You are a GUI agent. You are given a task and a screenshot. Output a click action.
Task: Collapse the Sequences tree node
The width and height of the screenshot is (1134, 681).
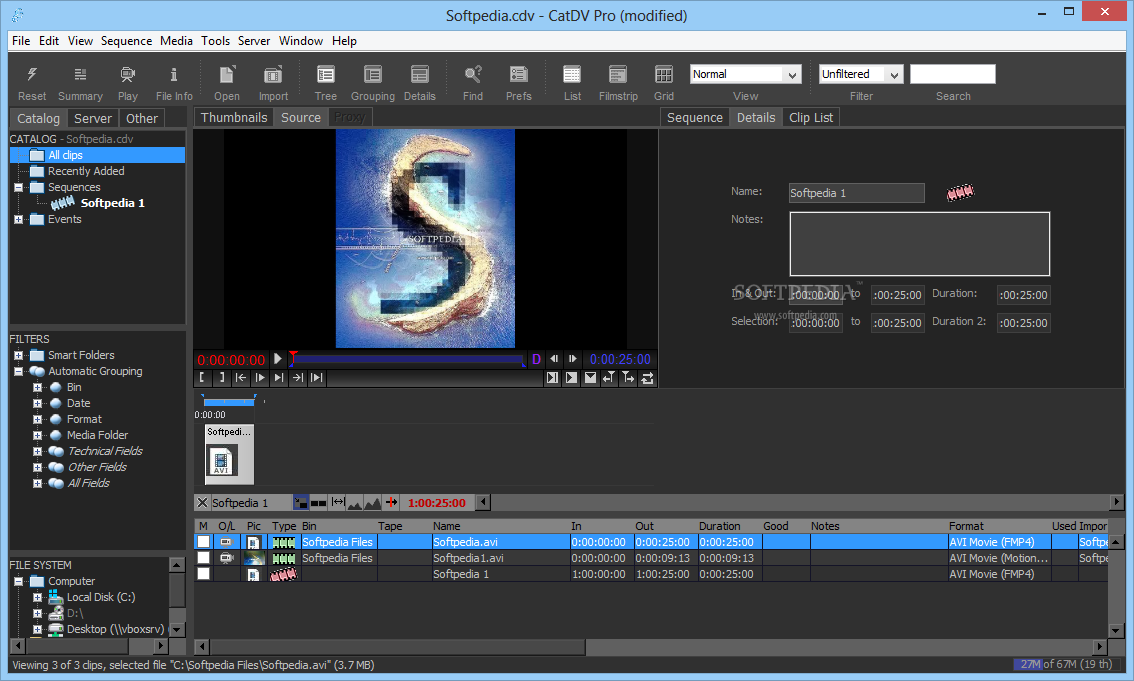[x=19, y=187]
